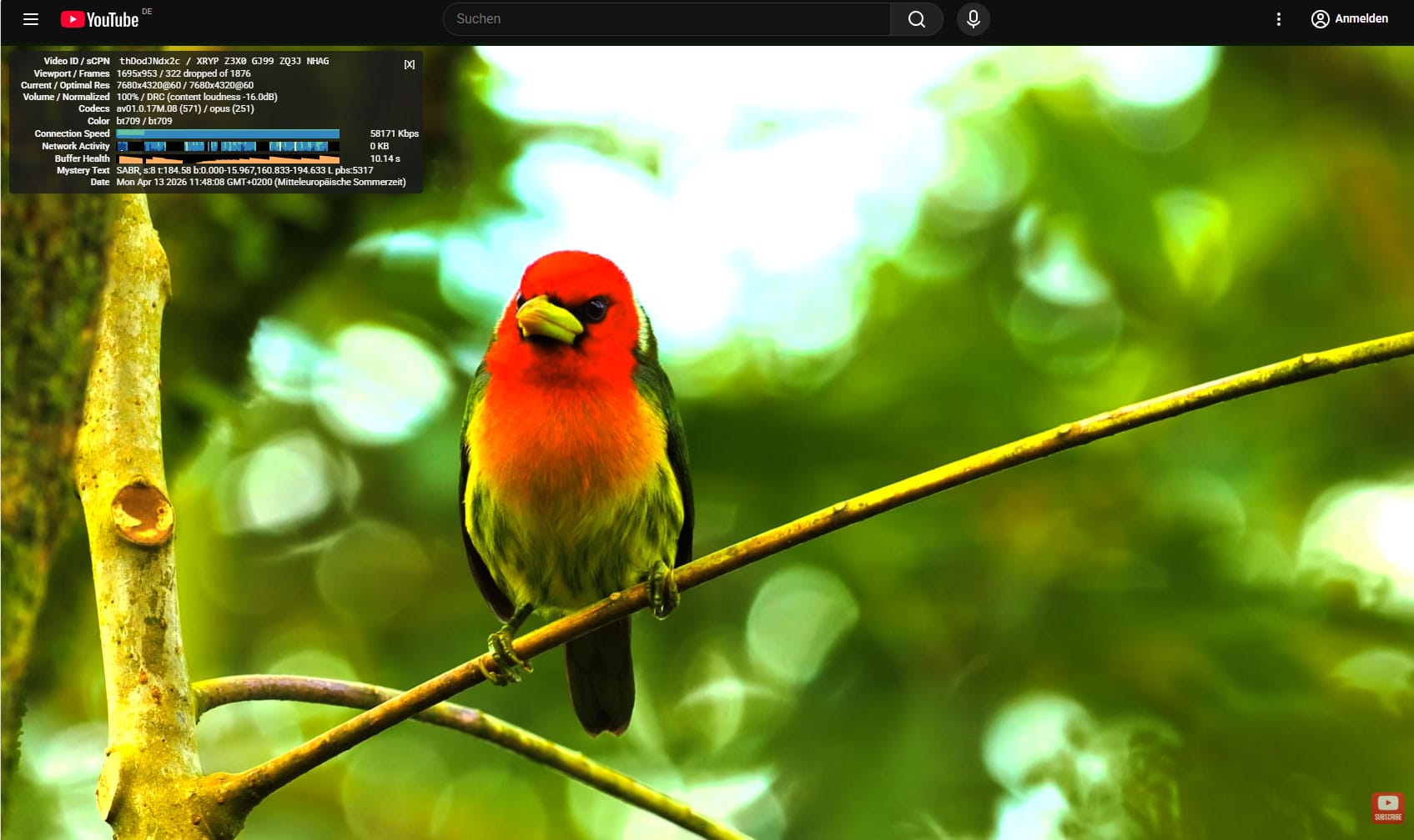Click the Viewport / Frames dropped value

183,73
